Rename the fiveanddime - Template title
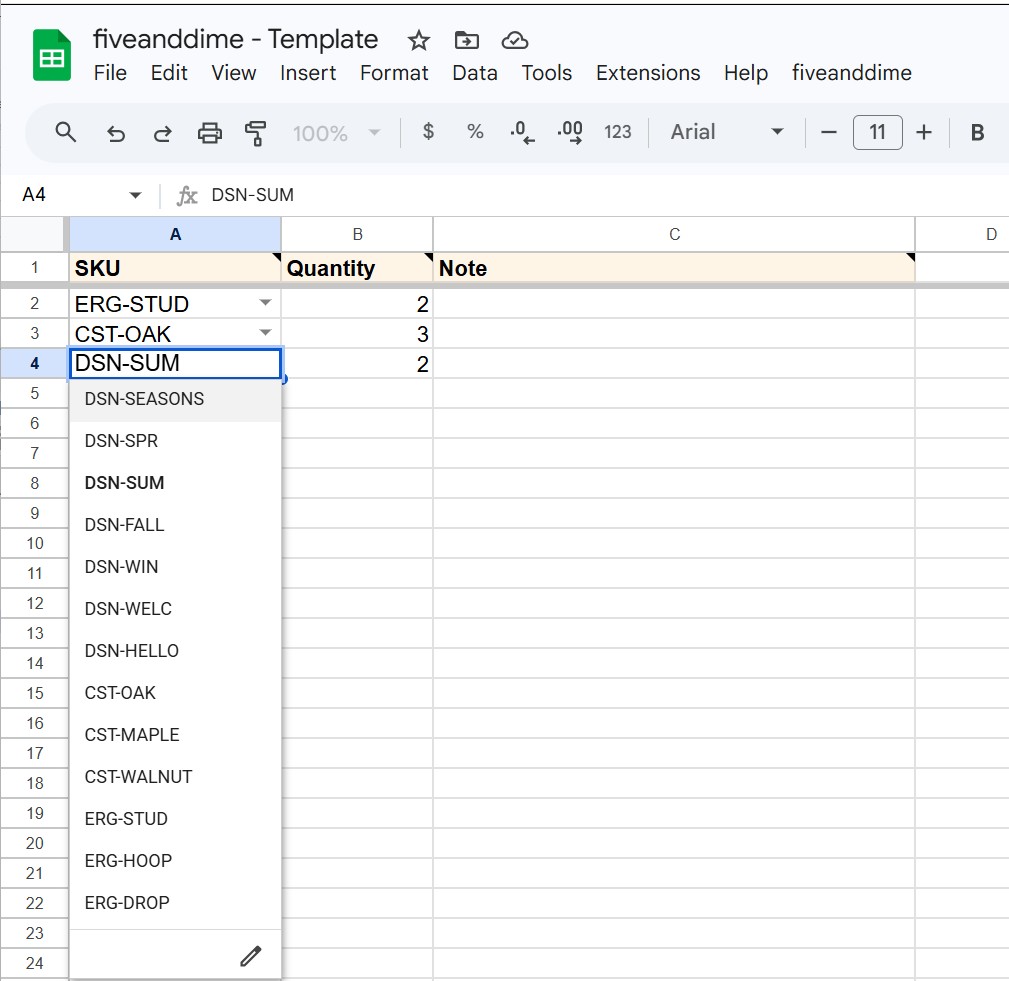Image resolution: width=1009 pixels, height=981 pixels. tap(236, 40)
